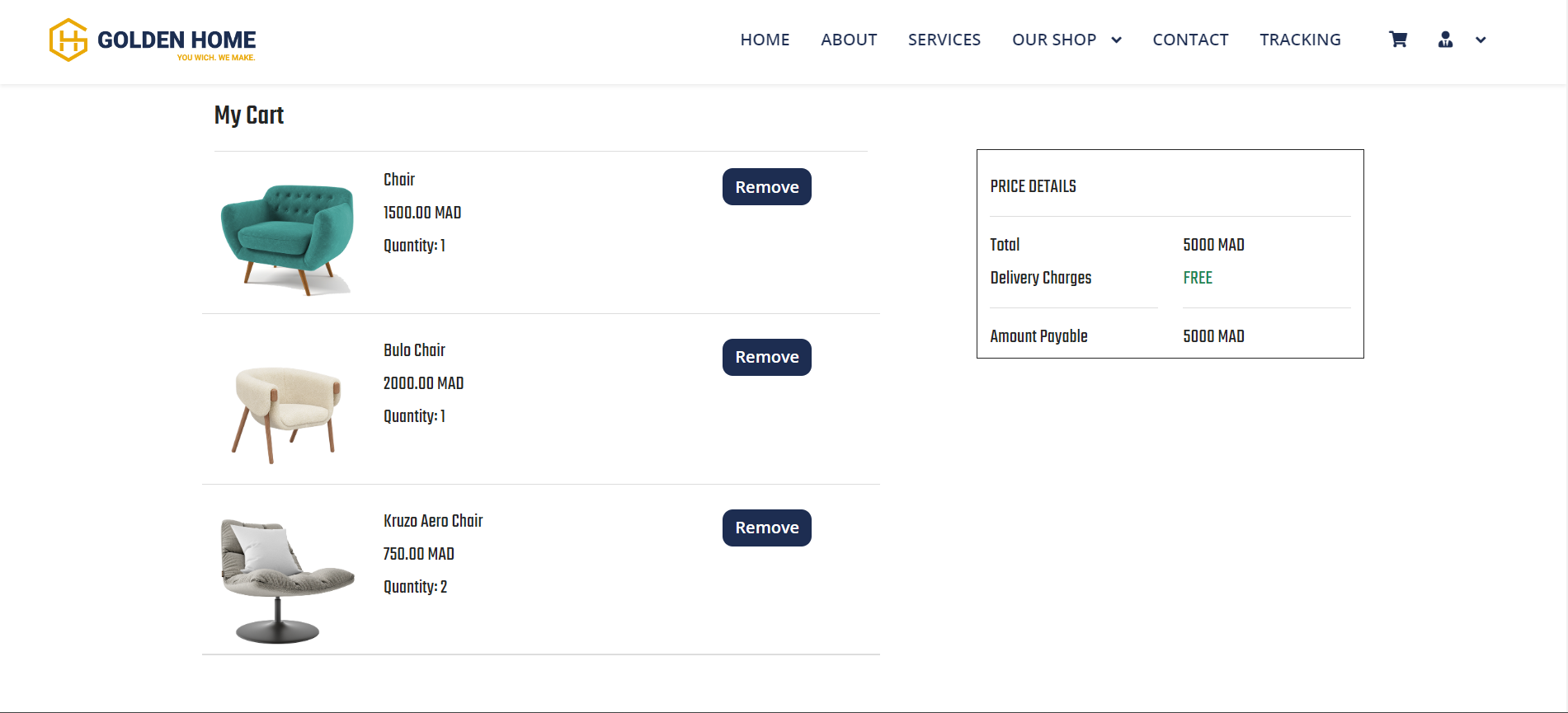Go to the HOME page
Screen dimensions: 1568x713
765,40
